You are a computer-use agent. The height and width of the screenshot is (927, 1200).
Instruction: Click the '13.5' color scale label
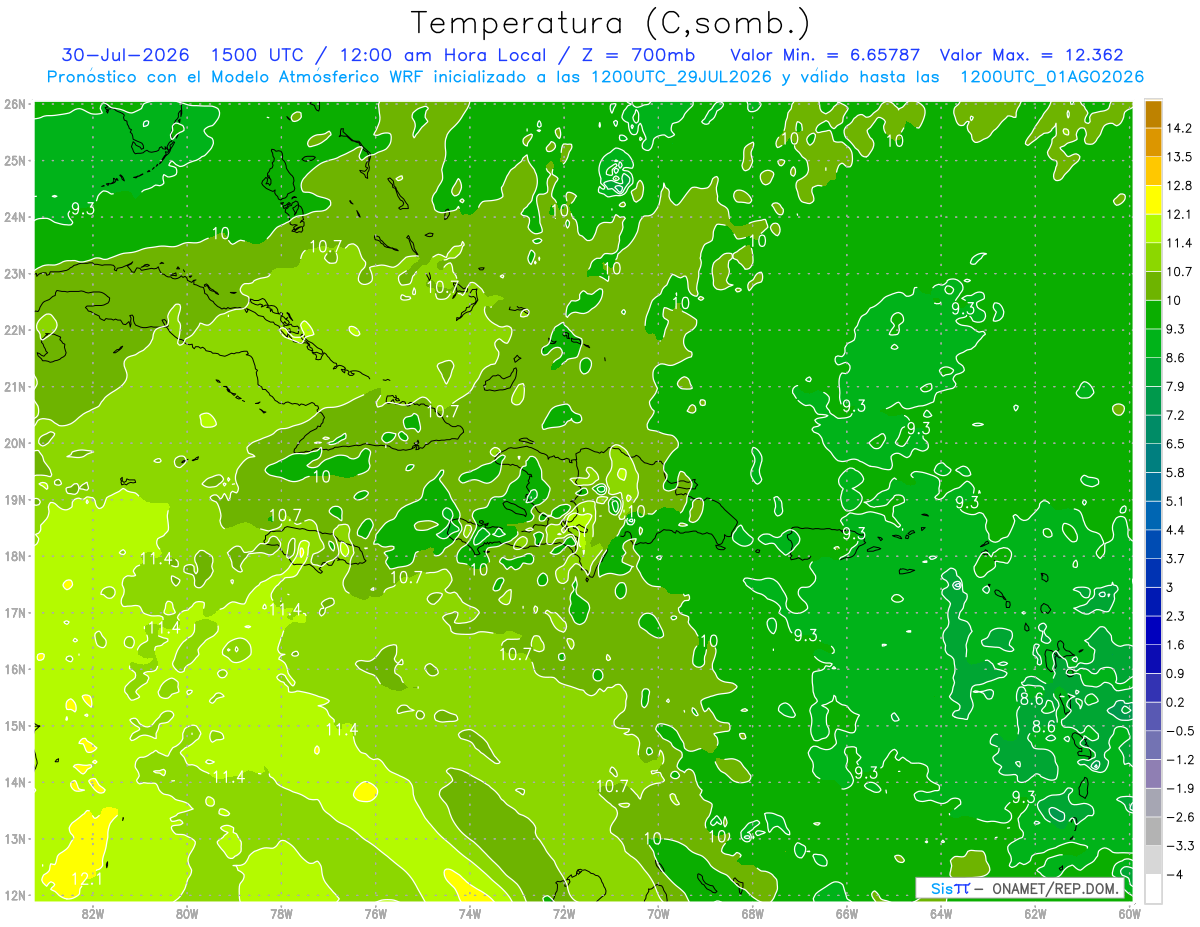click(x=1180, y=157)
